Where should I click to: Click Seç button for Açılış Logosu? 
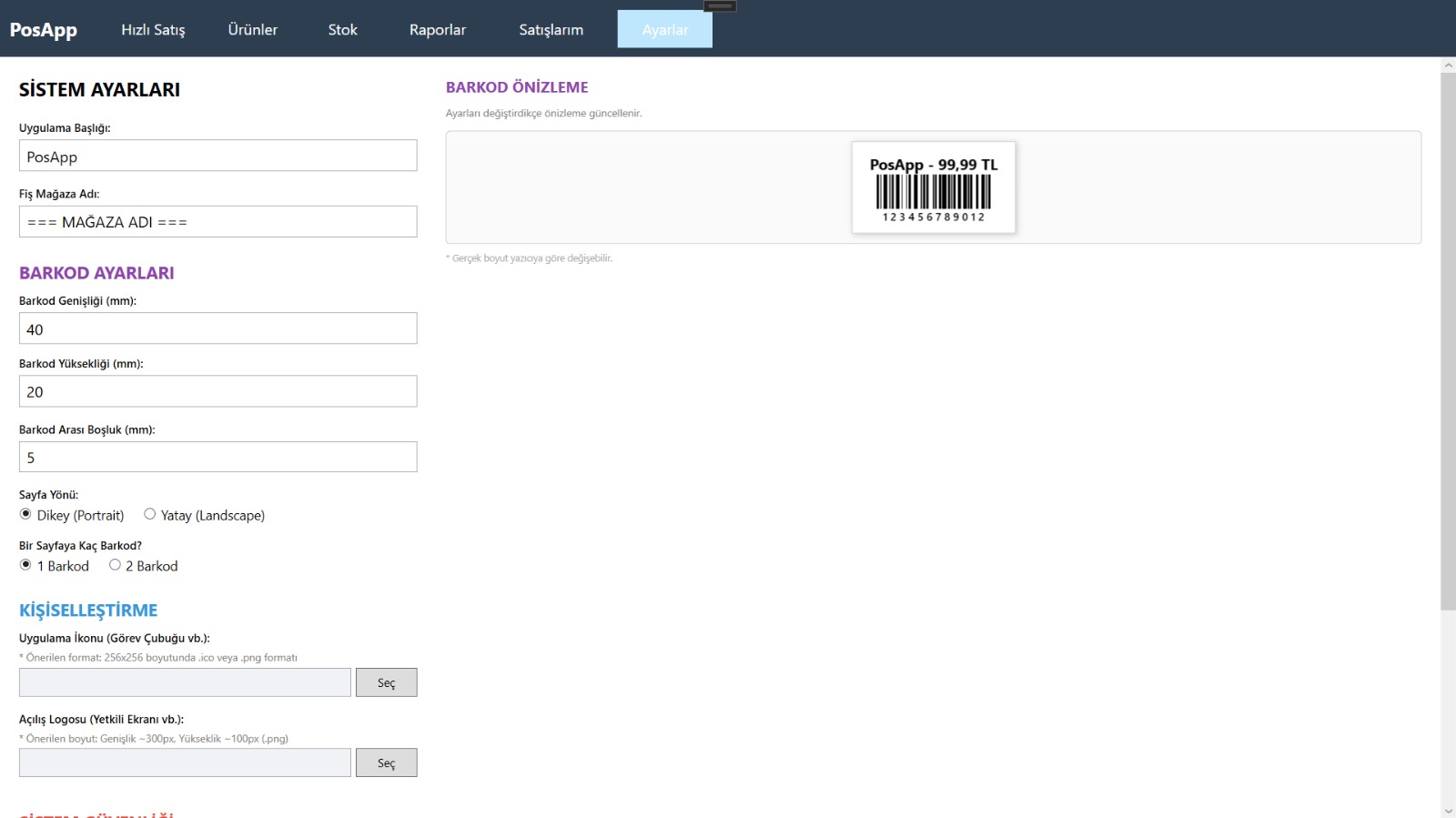click(x=386, y=762)
